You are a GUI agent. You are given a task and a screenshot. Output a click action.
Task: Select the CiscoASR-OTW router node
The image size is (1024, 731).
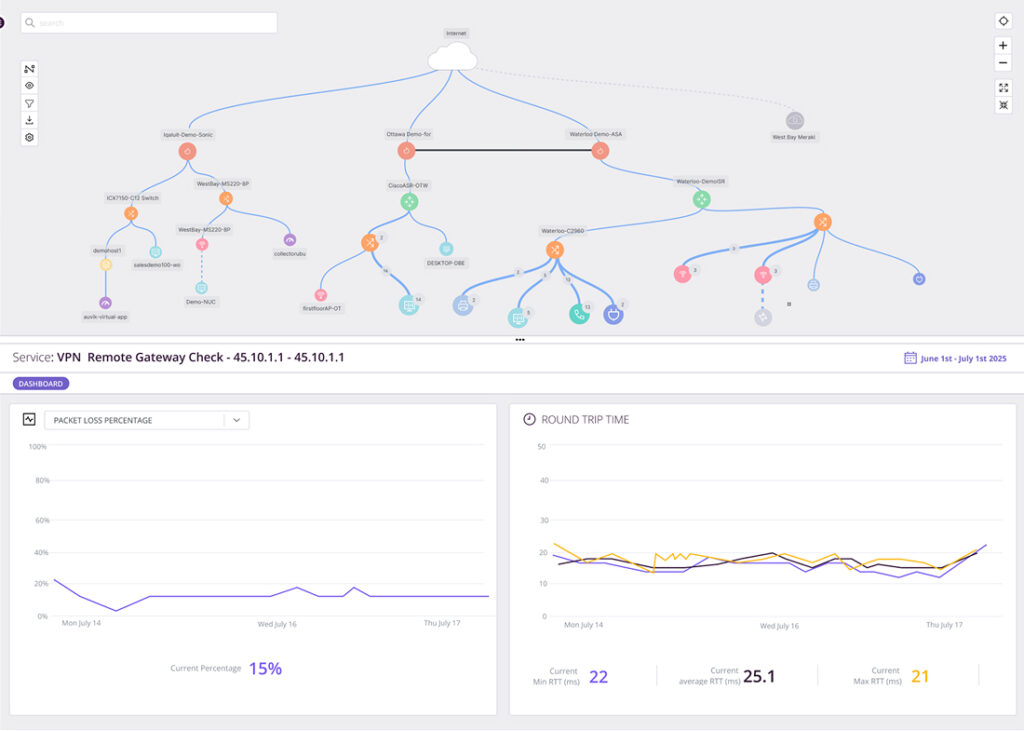pyautogui.click(x=409, y=202)
